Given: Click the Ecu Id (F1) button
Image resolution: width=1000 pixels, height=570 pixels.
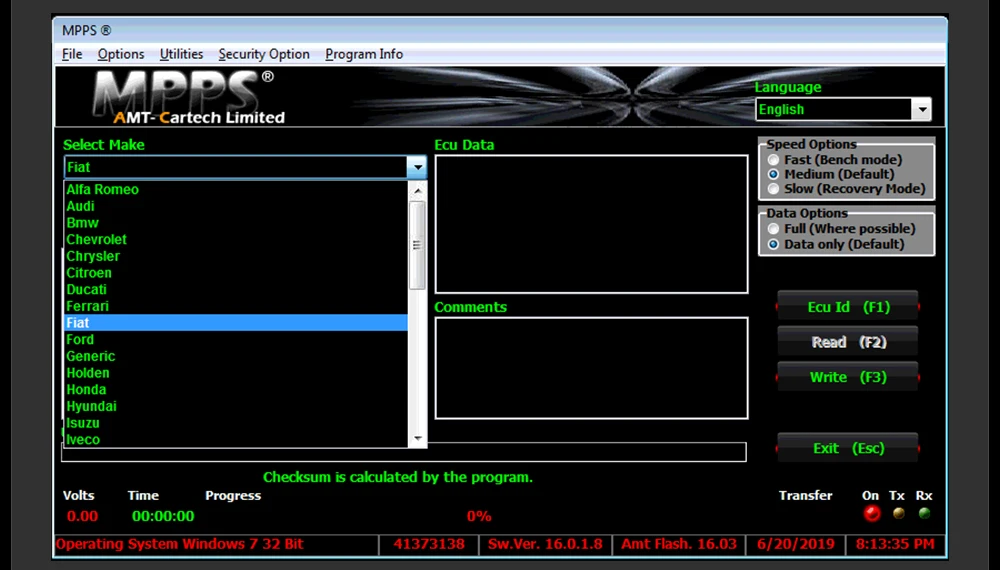Looking at the screenshot, I should coord(848,307).
